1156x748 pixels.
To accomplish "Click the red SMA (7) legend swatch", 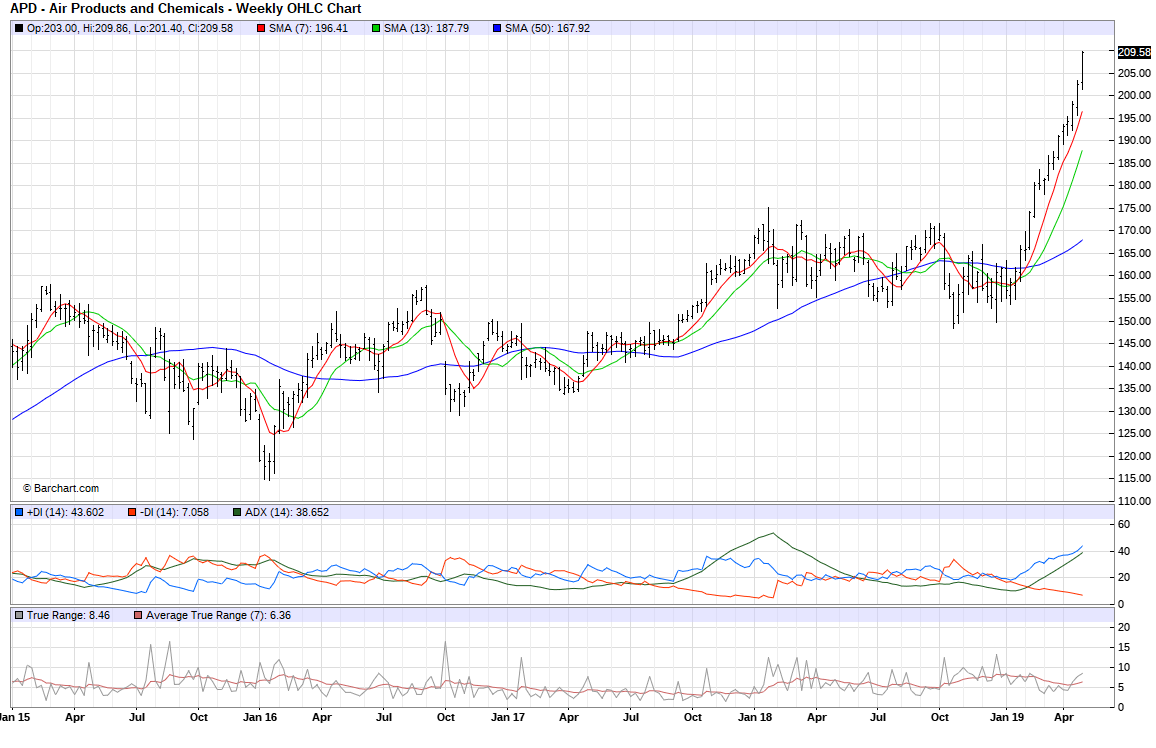I will (x=261, y=29).
